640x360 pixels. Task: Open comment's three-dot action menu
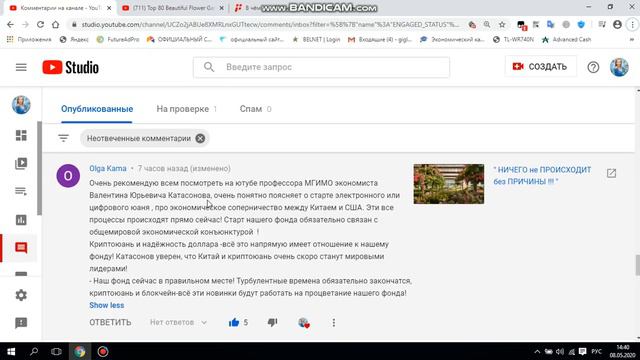(333, 322)
